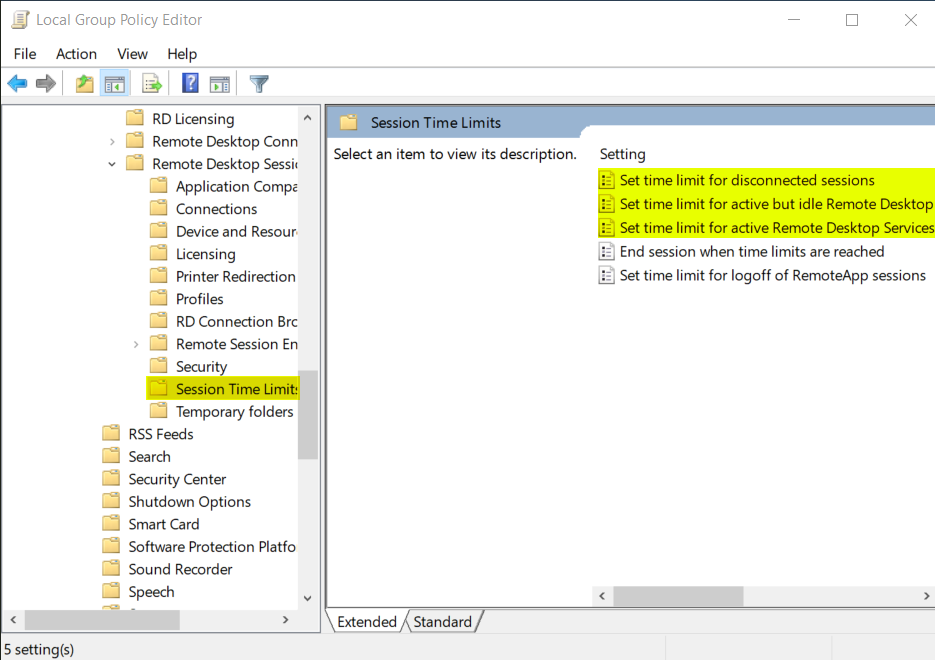The image size is (935, 660).
Task: Toggle the Show/Hide Action Pane icon
Action: [x=219, y=84]
